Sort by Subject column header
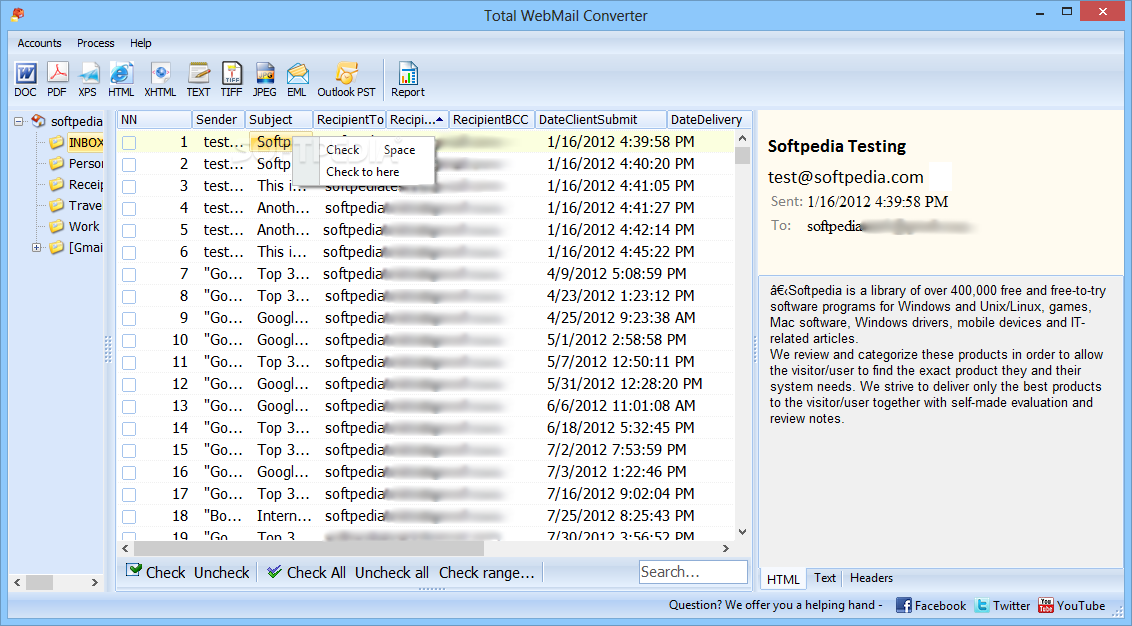The height and width of the screenshot is (626, 1132). 279,120
